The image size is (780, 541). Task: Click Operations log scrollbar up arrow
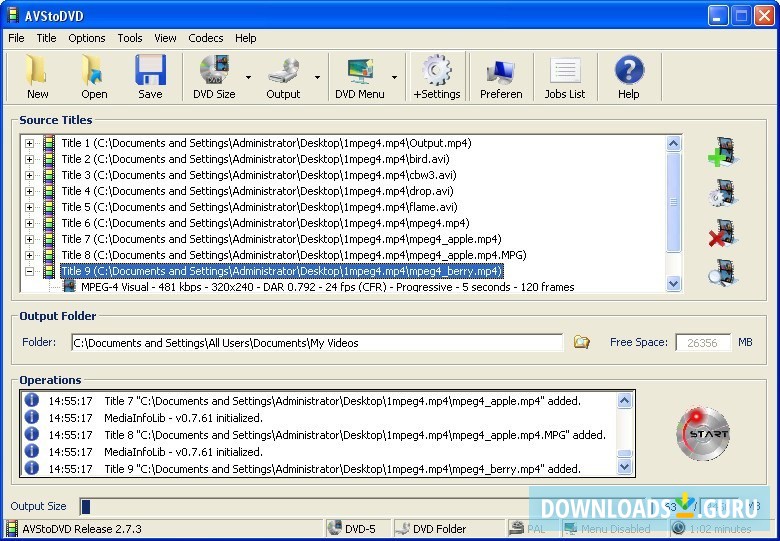point(624,400)
